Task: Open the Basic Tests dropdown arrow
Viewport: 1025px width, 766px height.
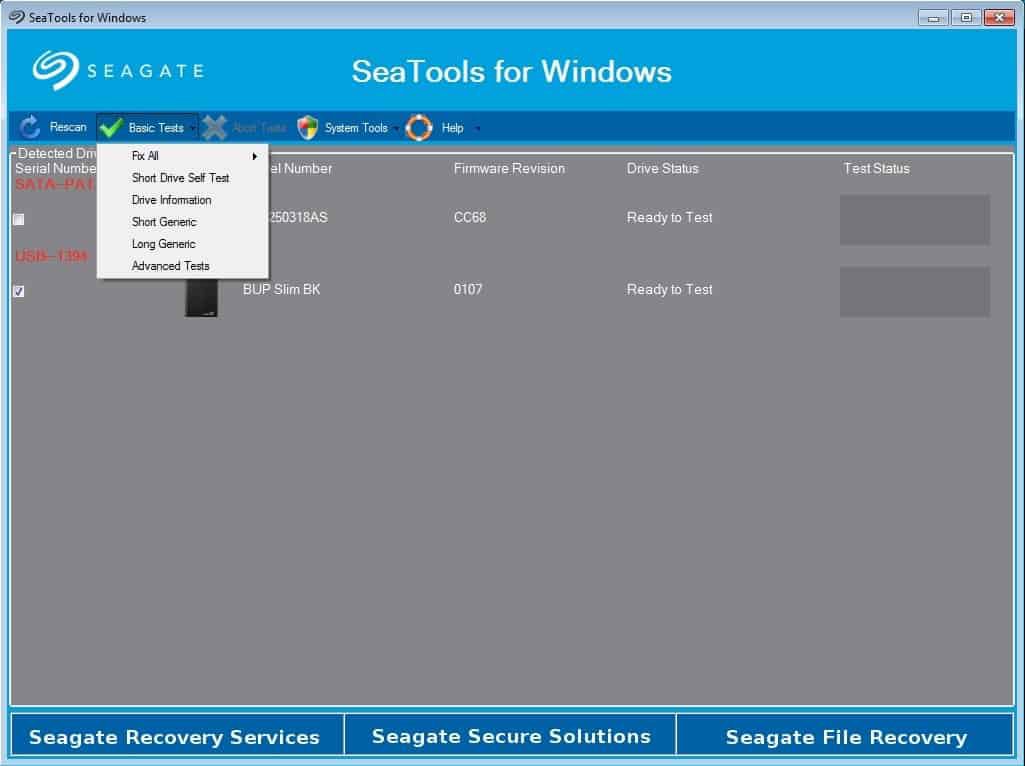Action: coord(193,128)
